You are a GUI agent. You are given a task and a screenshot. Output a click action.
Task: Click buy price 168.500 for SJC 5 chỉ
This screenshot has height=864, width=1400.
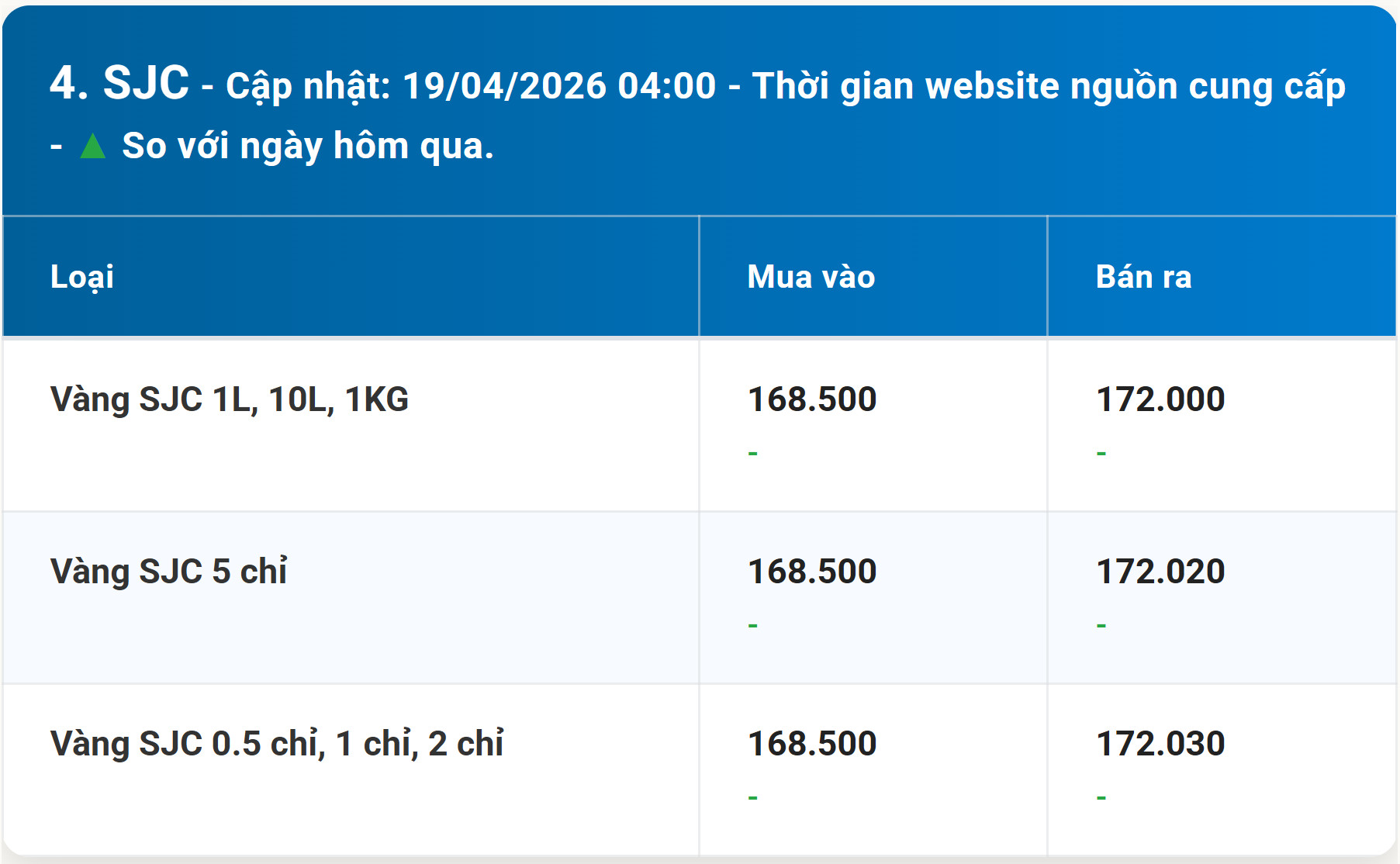click(811, 572)
